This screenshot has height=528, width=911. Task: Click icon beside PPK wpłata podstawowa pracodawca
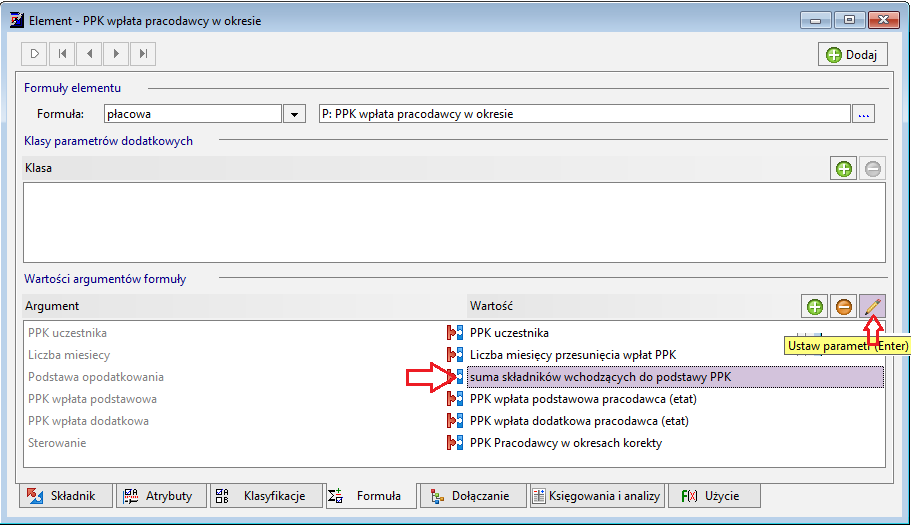(455, 398)
